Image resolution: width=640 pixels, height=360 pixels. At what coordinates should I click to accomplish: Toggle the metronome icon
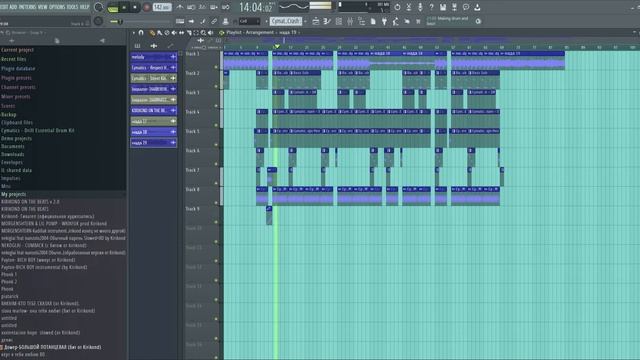[180, 7]
